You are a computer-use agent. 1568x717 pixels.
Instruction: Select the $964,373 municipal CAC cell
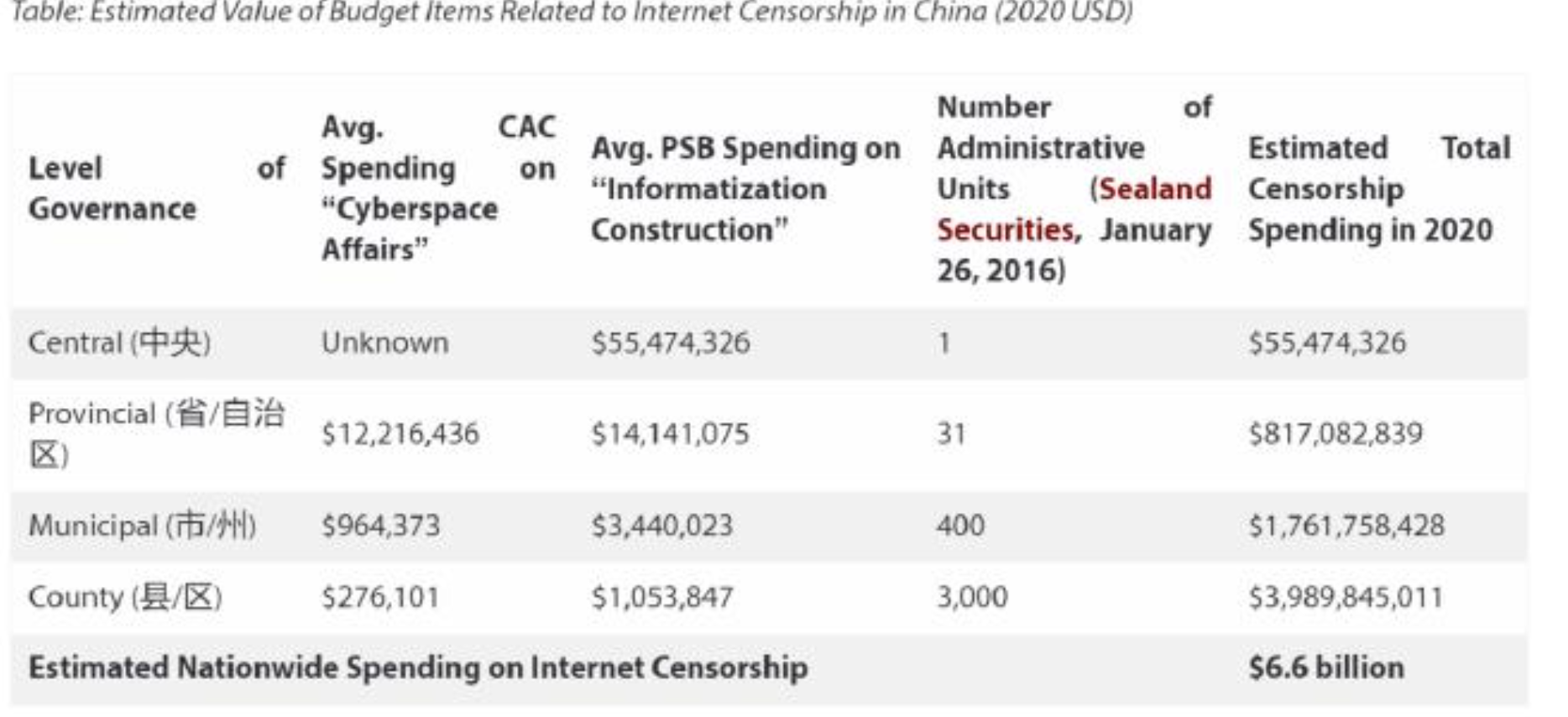tap(380, 526)
